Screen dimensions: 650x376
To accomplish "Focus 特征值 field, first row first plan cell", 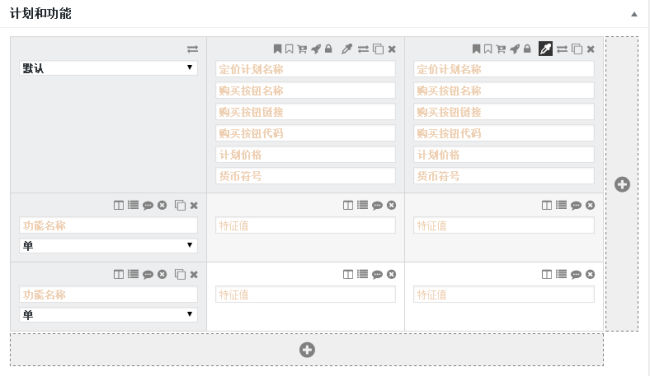I will pyautogui.click(x=306, y=226).
